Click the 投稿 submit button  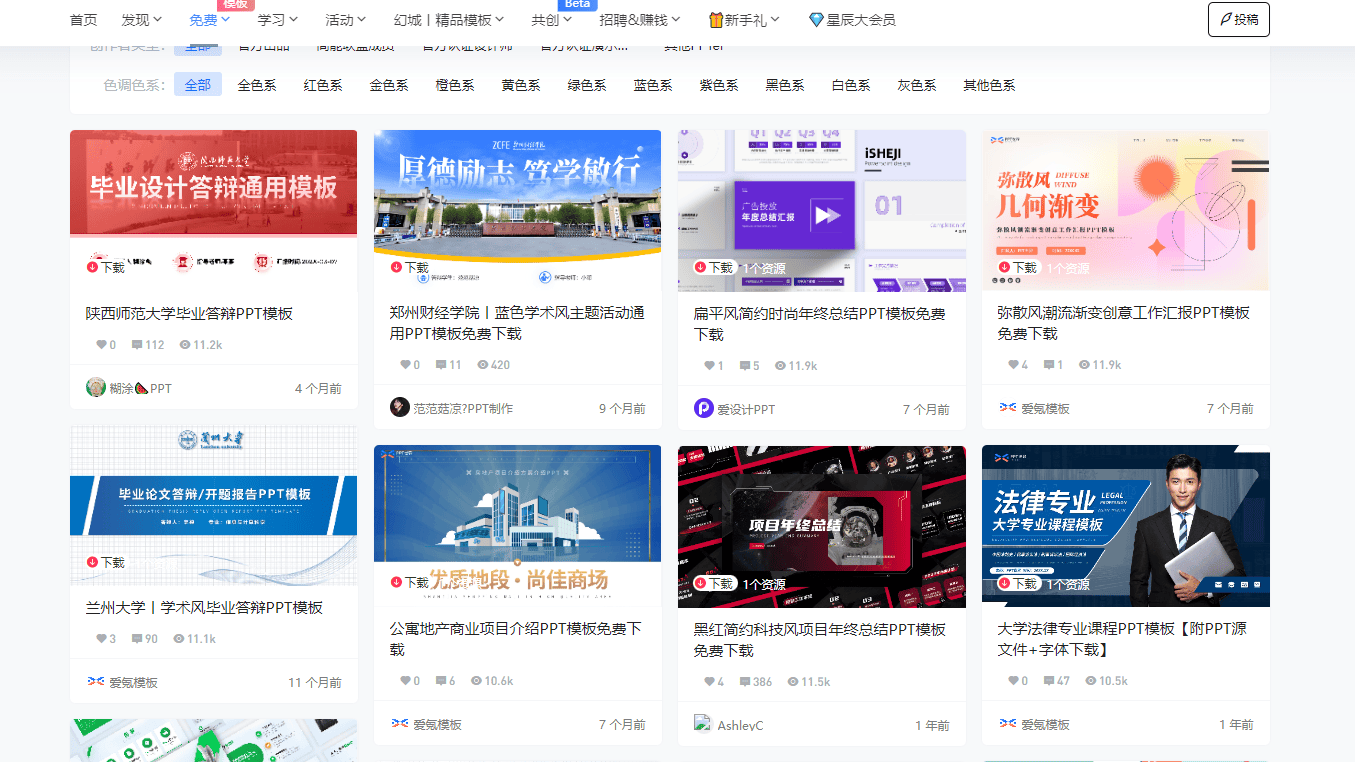pos(1238,19)
